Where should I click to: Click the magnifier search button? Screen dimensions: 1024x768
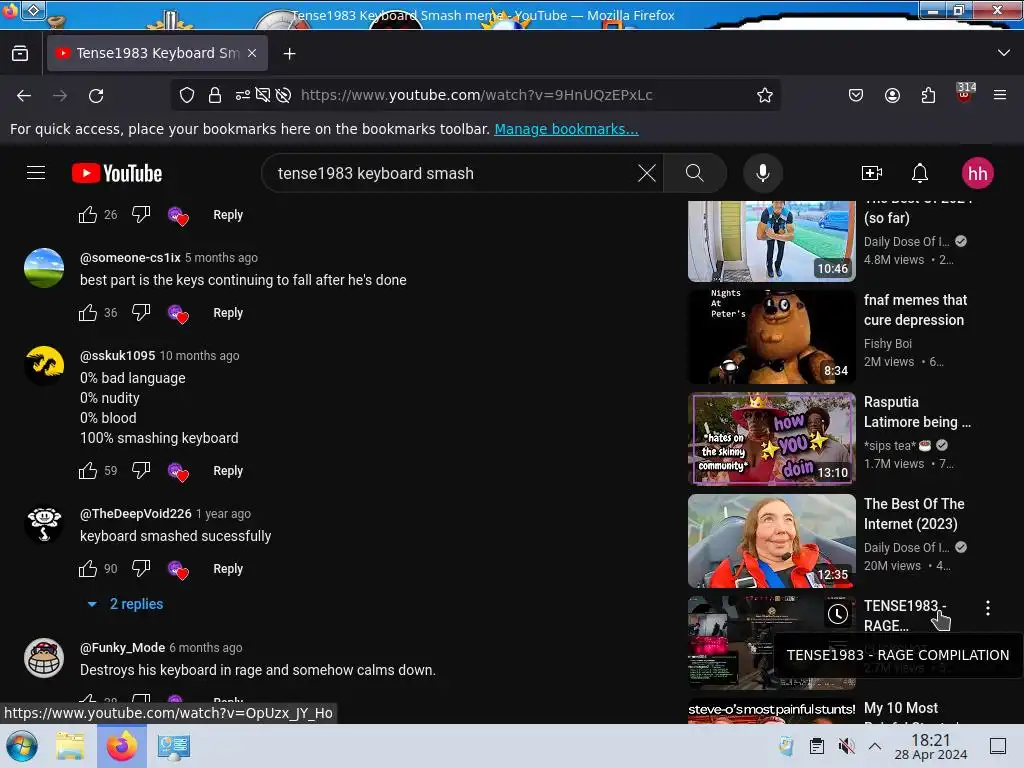[x=694, y=173]
